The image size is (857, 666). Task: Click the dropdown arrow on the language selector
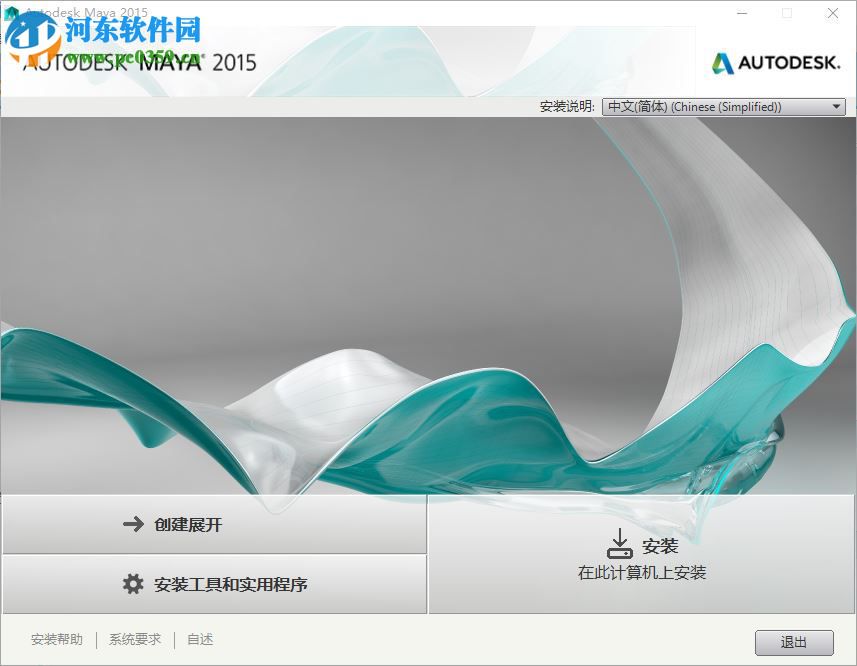click(x=836, y=106)
